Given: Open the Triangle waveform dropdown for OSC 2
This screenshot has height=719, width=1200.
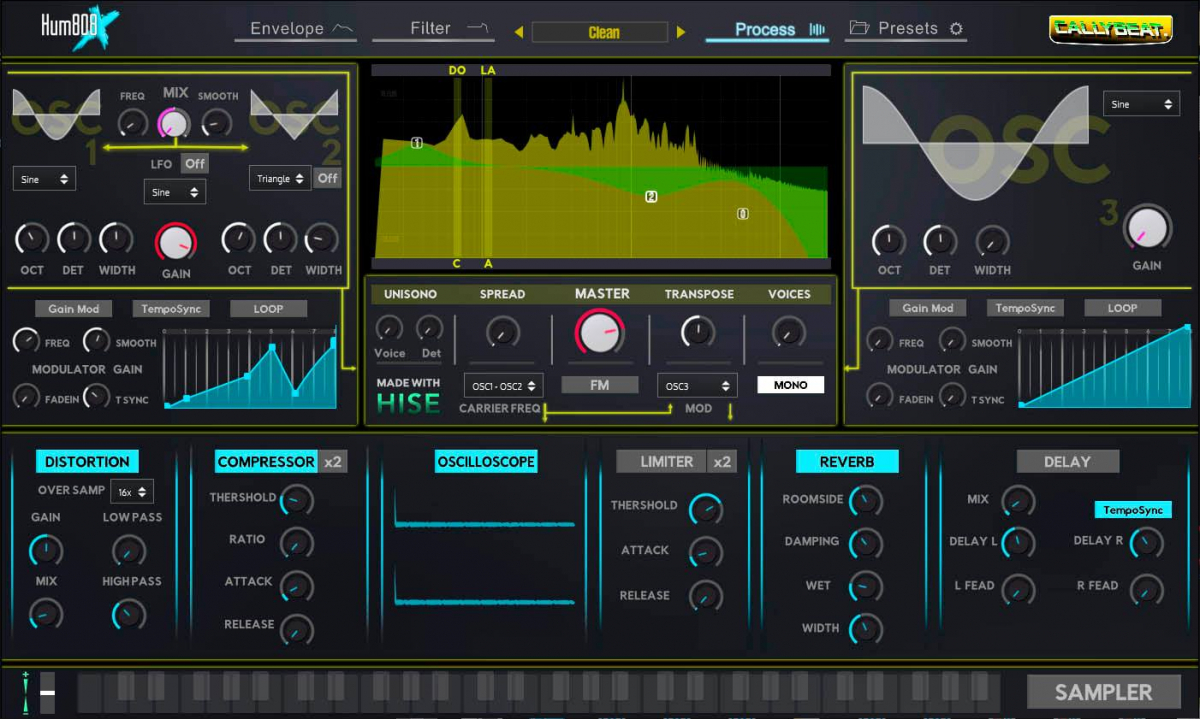Looking at the screenshot, I should (279, 179).
